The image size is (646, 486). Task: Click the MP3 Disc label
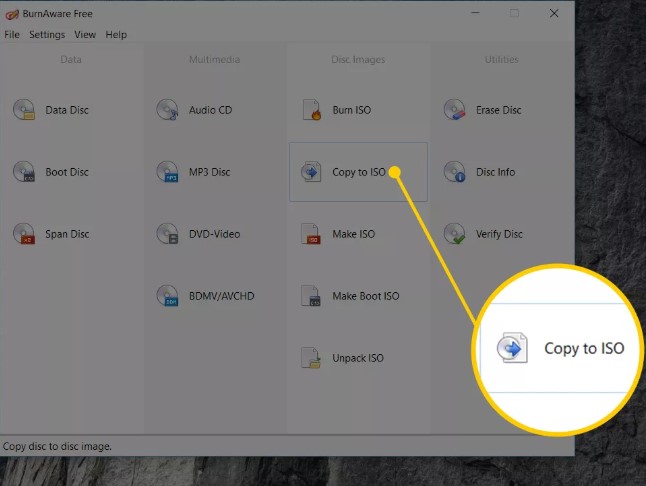[x=209, y=172]
